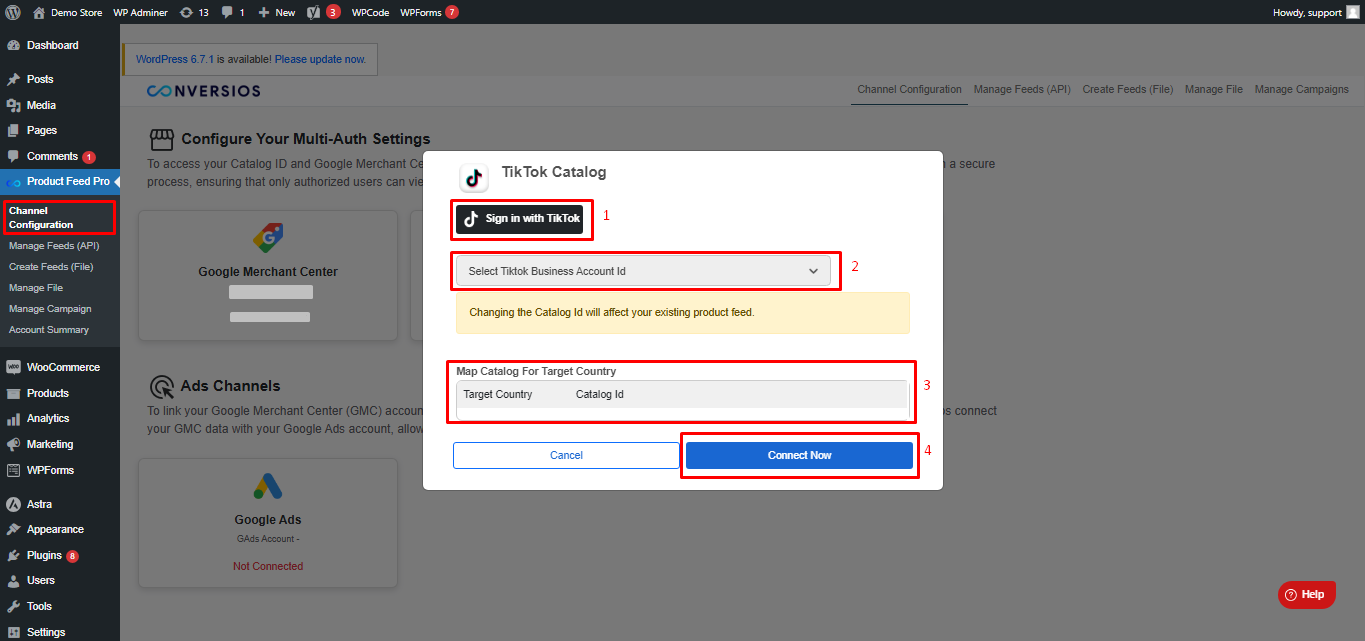Click the Users icon in sidebar
This screenshot has height=641, width=1365.
(14, 581)
